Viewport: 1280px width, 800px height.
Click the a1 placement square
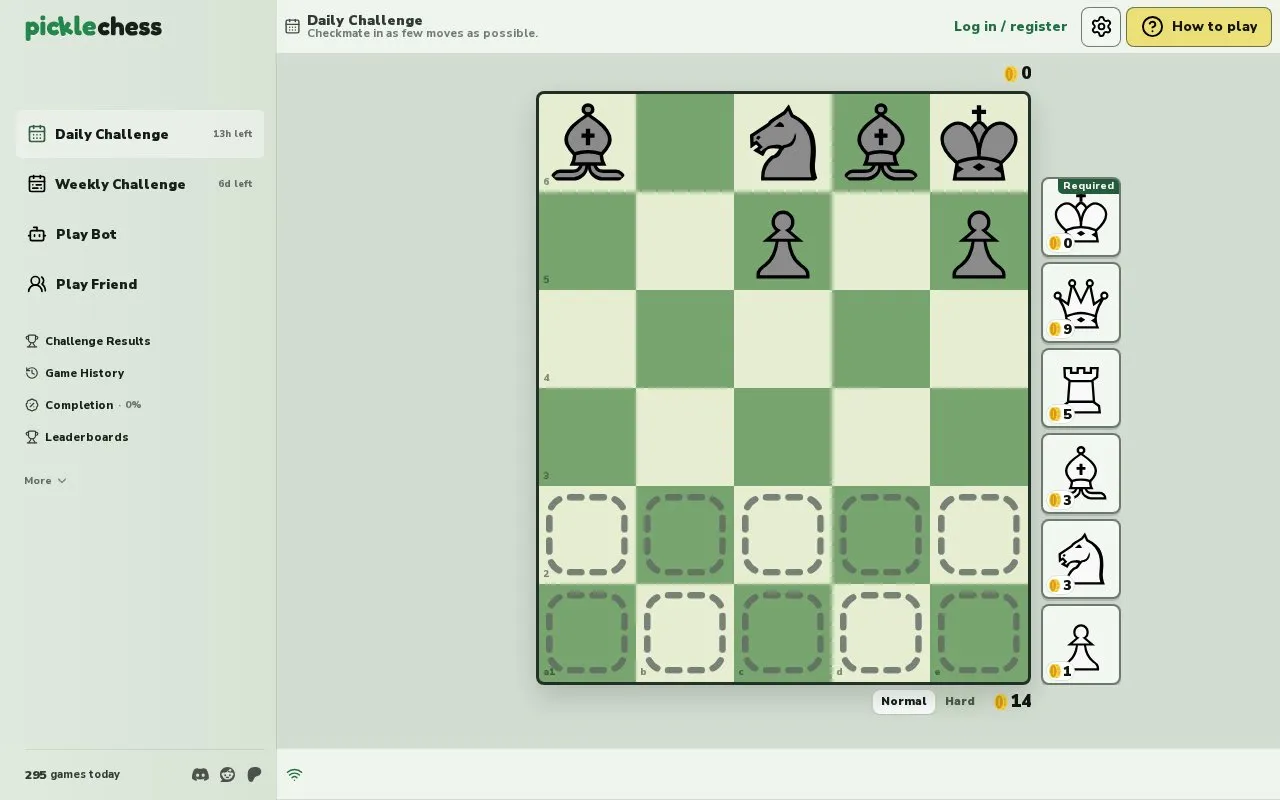(587, 633)
